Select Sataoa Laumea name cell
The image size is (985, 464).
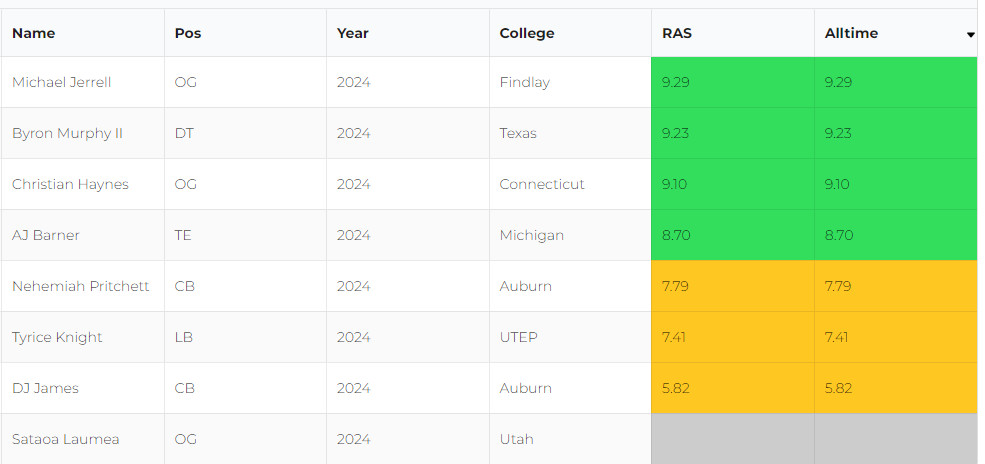coord(83,439)
